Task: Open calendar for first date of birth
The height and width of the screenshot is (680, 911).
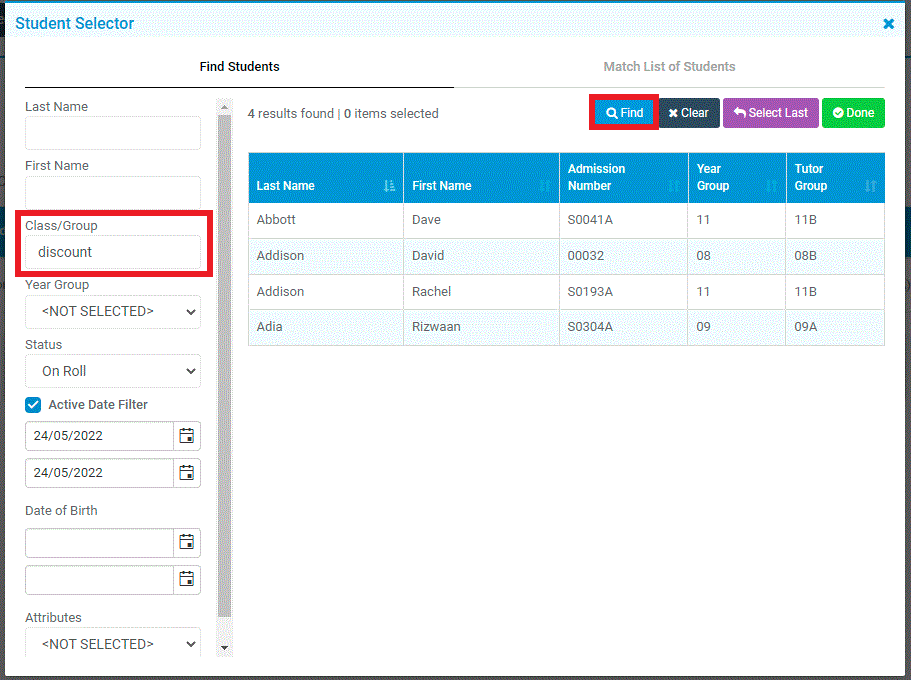Action: pyautogui.click(x=186, y=542)
